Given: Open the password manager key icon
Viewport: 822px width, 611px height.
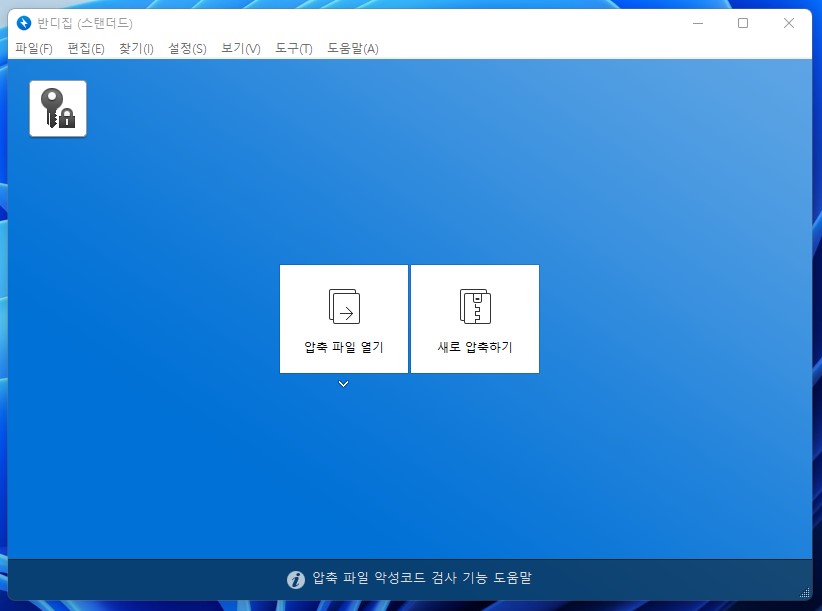Looking at the screenshot, I should tap(58, 108).
